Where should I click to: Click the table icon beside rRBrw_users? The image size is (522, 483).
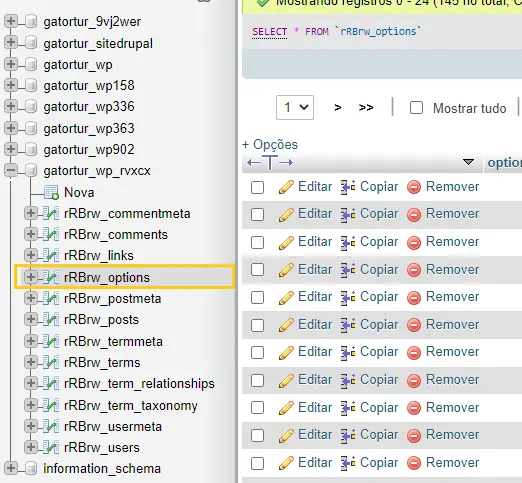click(x=51, y=447)
